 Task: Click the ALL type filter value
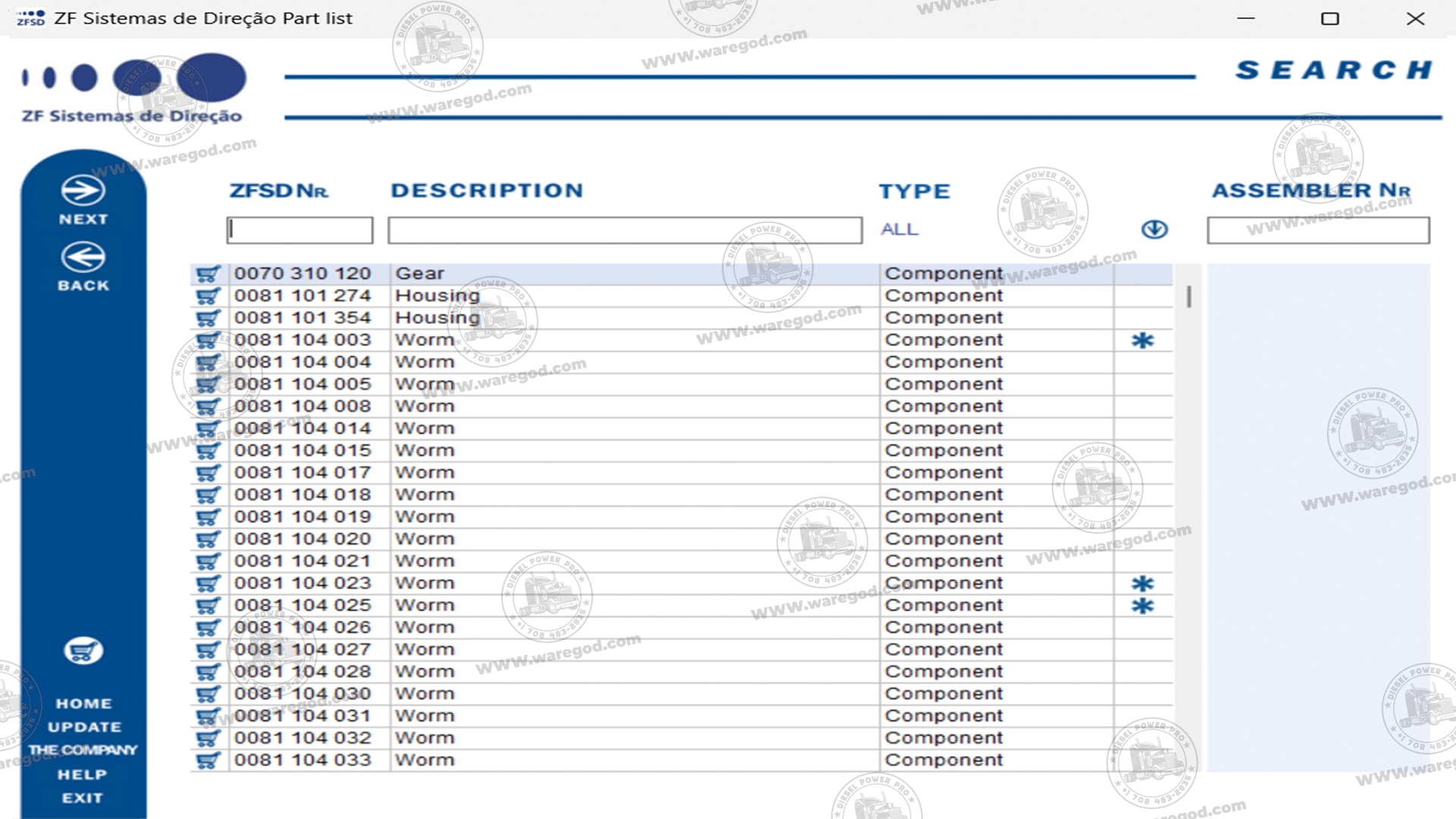pyautogui.click(x=899, y=229)
